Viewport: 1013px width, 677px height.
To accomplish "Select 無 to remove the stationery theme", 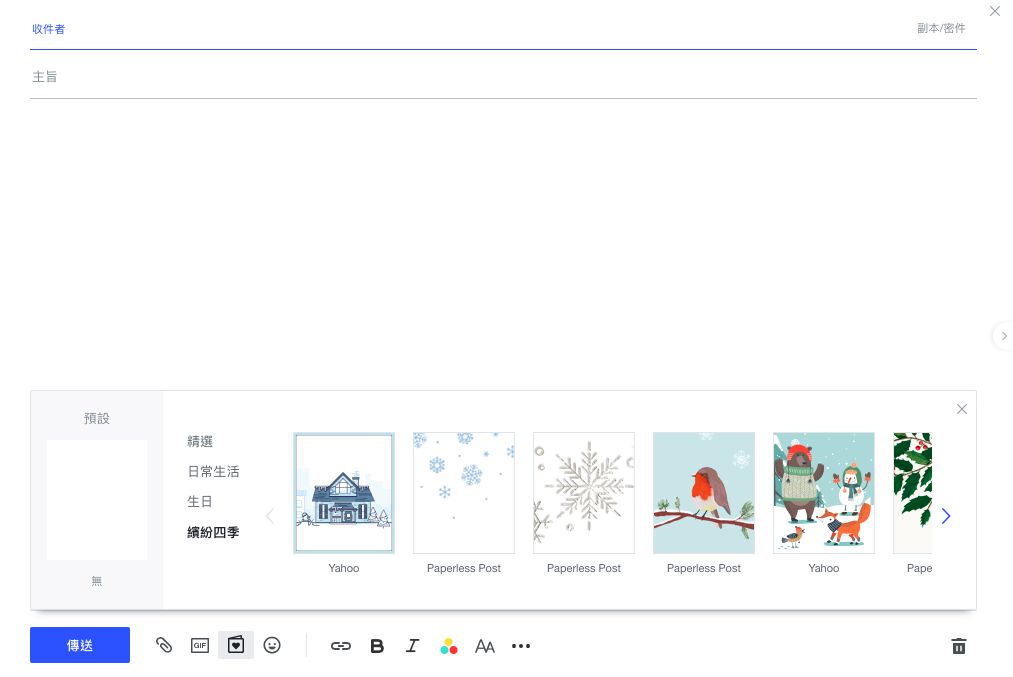I will coord(97,500).
